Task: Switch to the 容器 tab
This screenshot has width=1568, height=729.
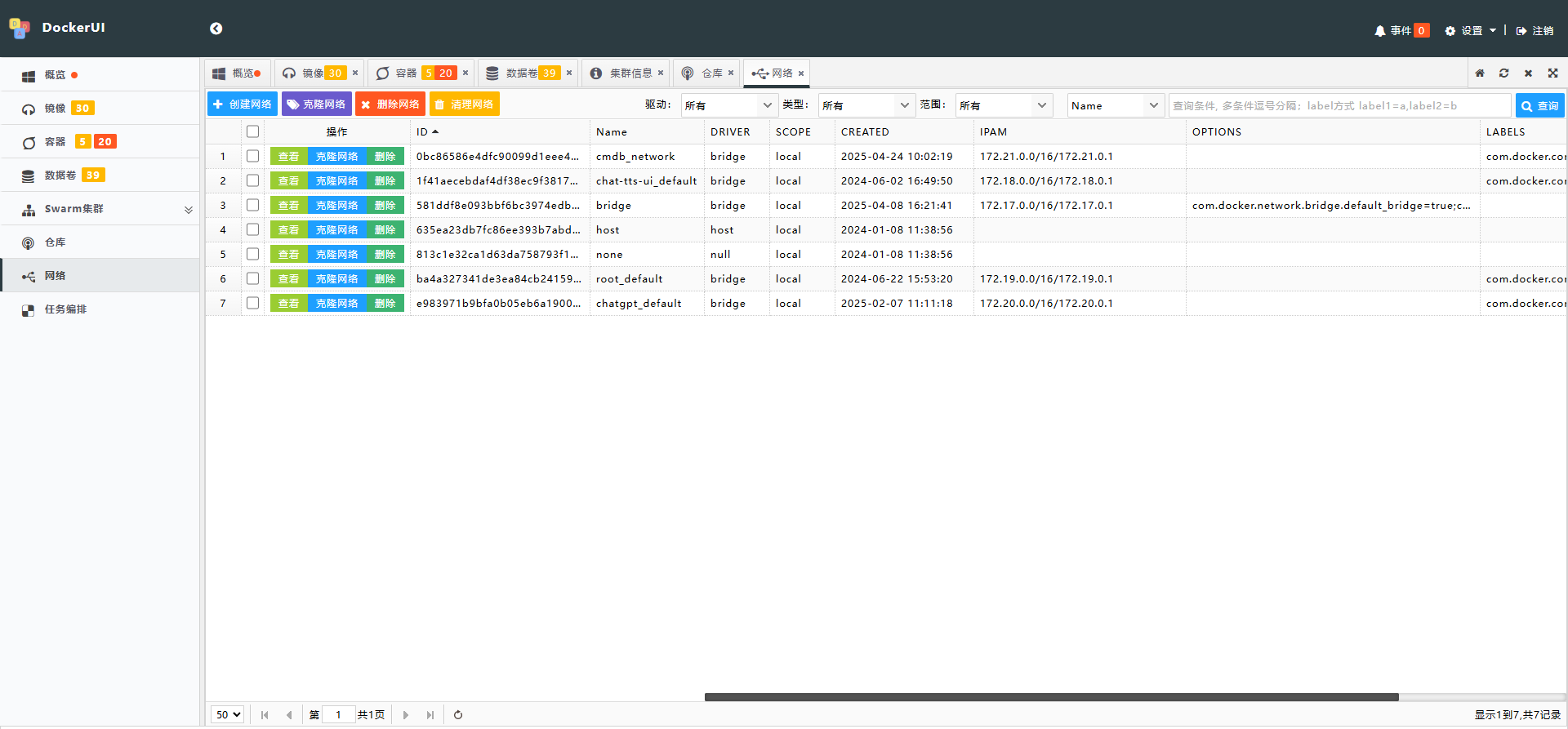Action: coord(406,73)
